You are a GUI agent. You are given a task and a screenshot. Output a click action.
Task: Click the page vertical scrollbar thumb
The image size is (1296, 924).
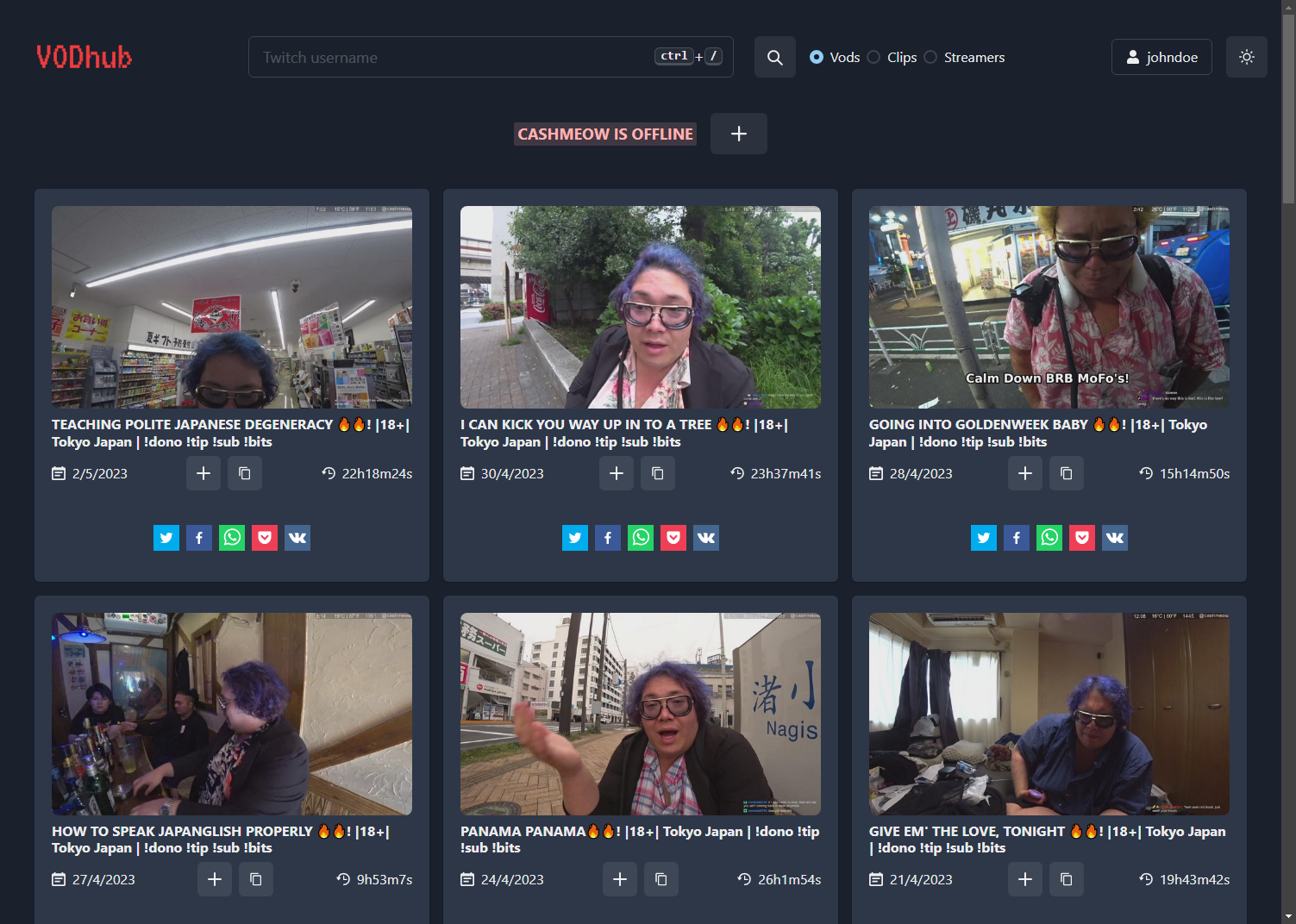(x=1288, y=109)
